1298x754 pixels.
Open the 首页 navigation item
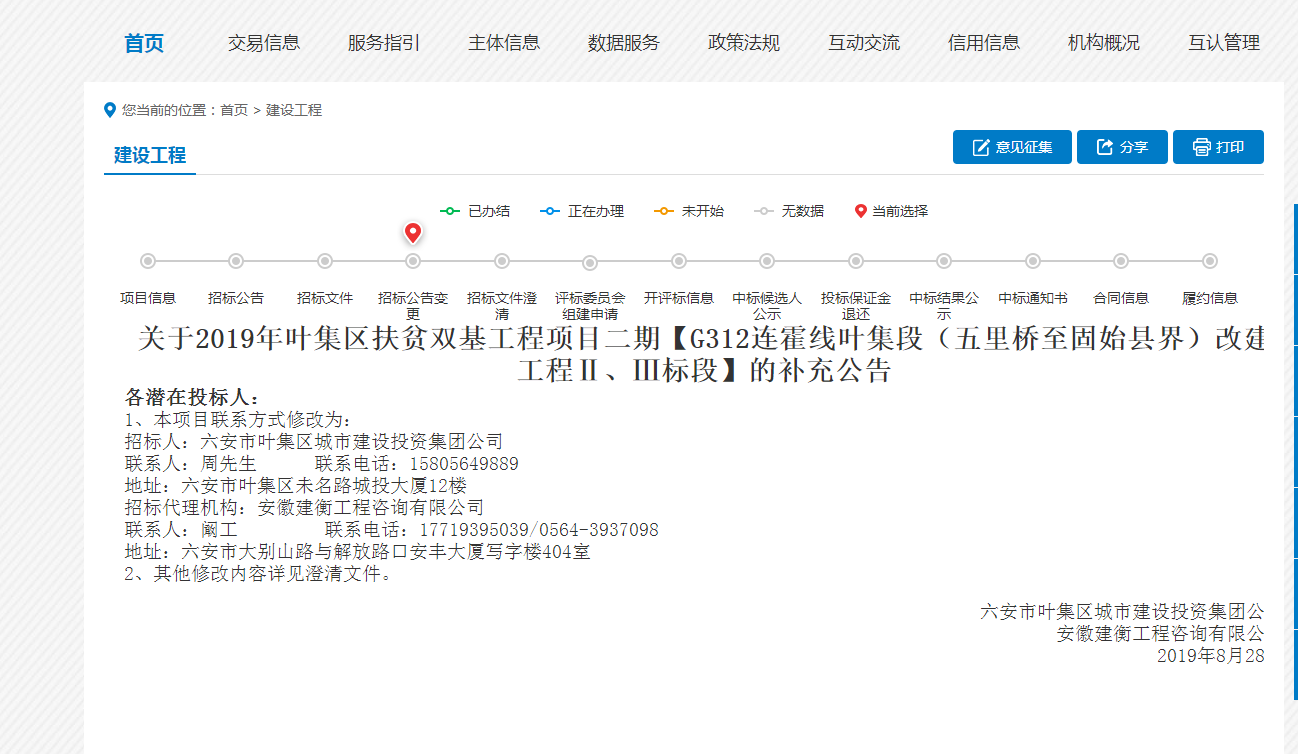pos(144,43)
